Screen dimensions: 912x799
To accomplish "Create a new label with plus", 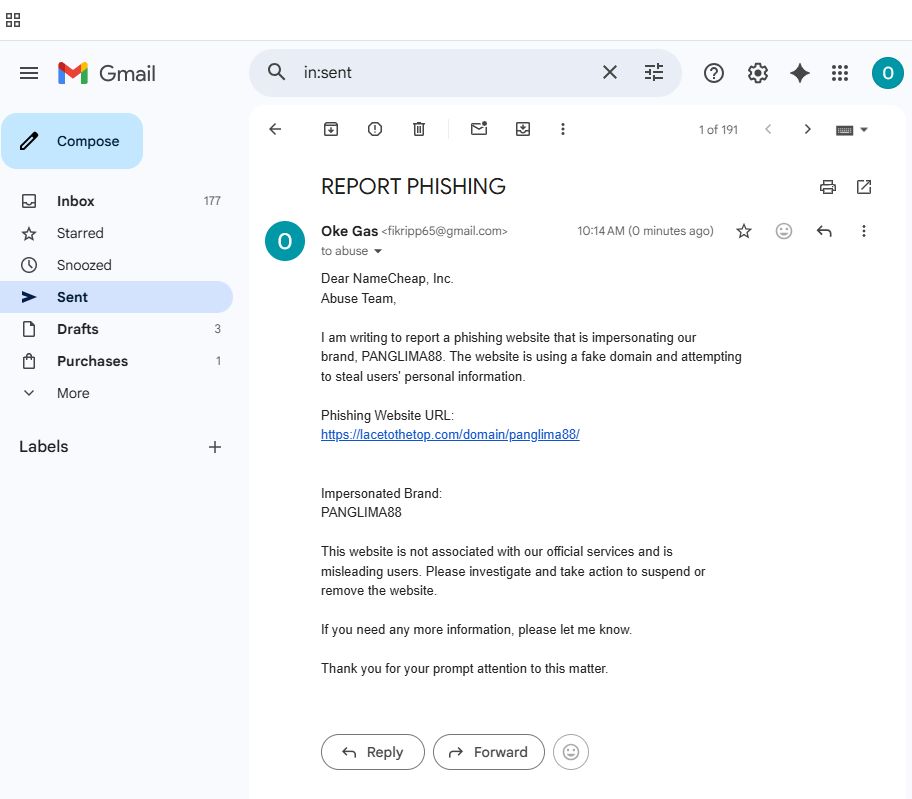I will [215, 447].
